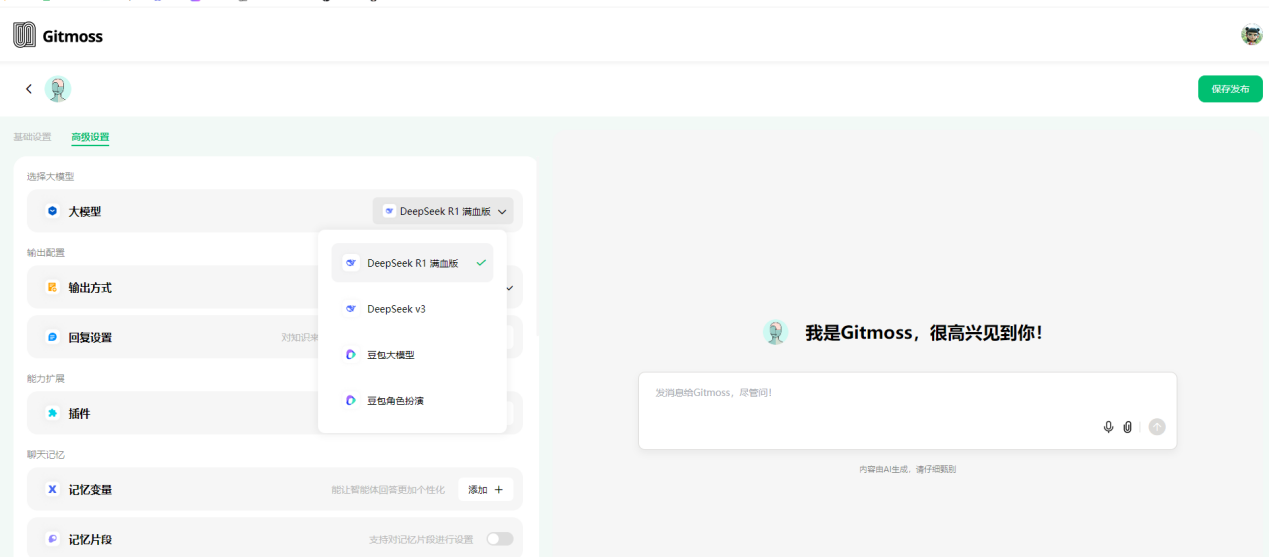The height and width of the screenshot is (557, 1269).
Task: Click the robot avatar beside greeting
Action: (x=776, y=333)
